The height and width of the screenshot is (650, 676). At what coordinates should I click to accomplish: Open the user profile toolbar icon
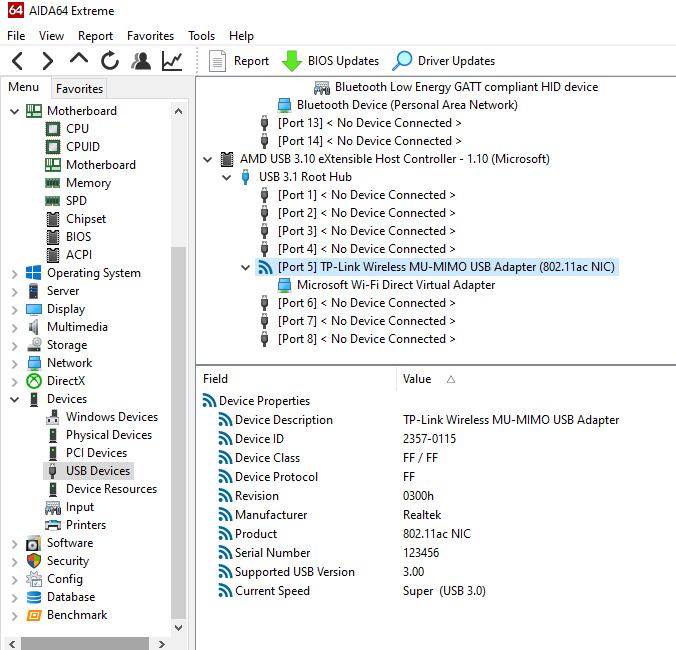click(x=141, y=61)
